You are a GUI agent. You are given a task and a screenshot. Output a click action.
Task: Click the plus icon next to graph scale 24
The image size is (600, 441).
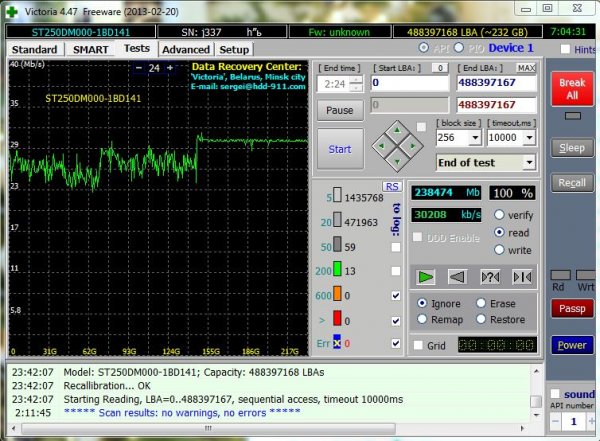point(170,68)
